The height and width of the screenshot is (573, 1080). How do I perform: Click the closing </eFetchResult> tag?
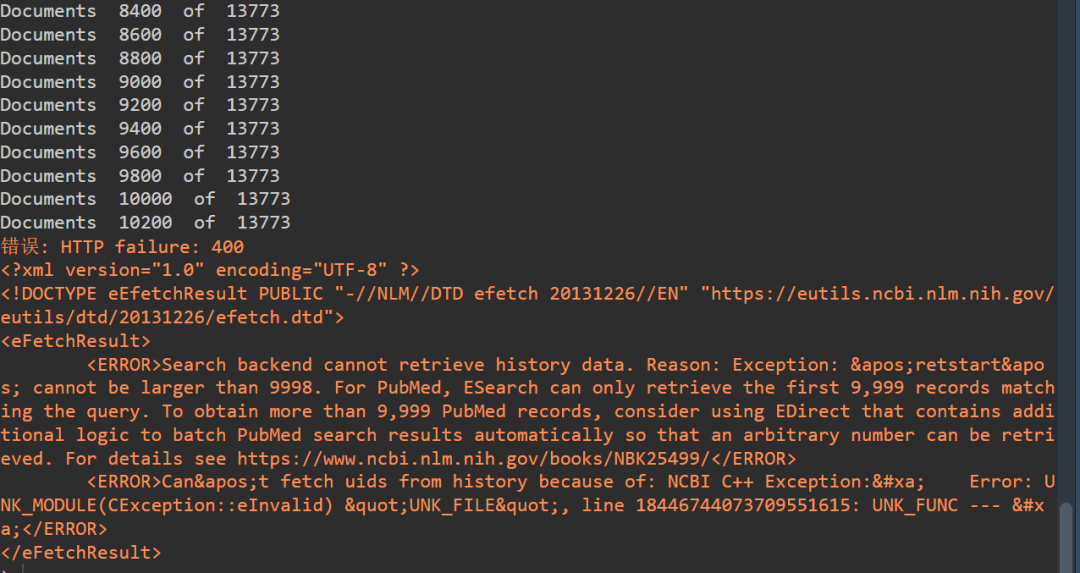(x=81, y=552)
